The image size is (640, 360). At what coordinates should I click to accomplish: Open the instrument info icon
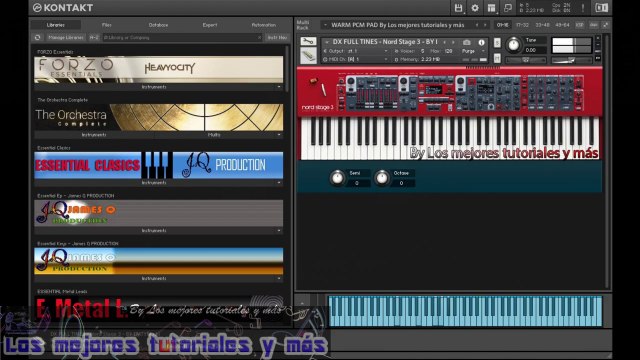[482, 42]
